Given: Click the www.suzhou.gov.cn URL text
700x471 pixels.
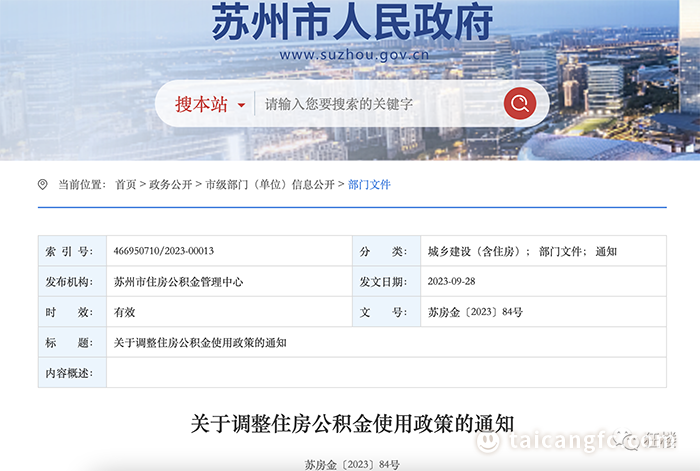Looking at the screenshot, I should (354, 55).
